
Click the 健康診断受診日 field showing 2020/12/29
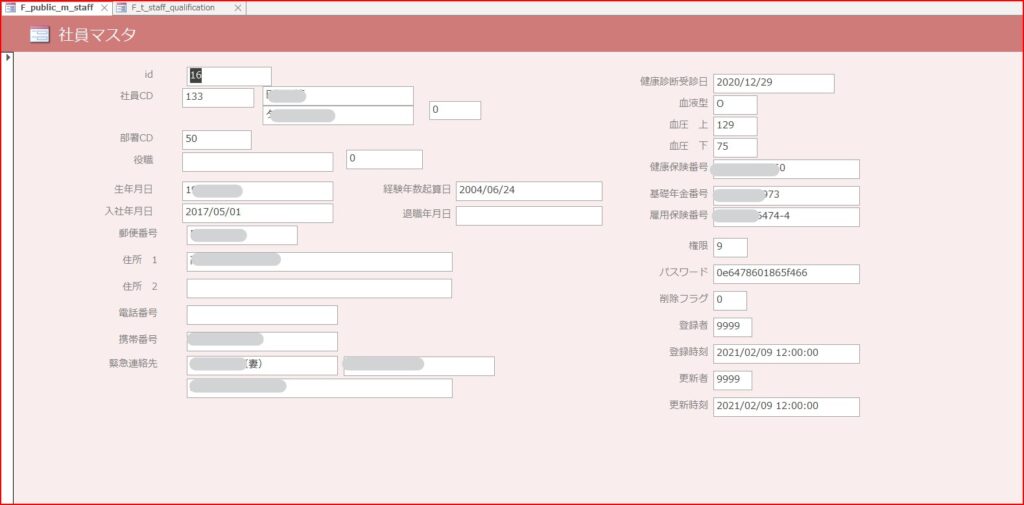pos(774,84)
